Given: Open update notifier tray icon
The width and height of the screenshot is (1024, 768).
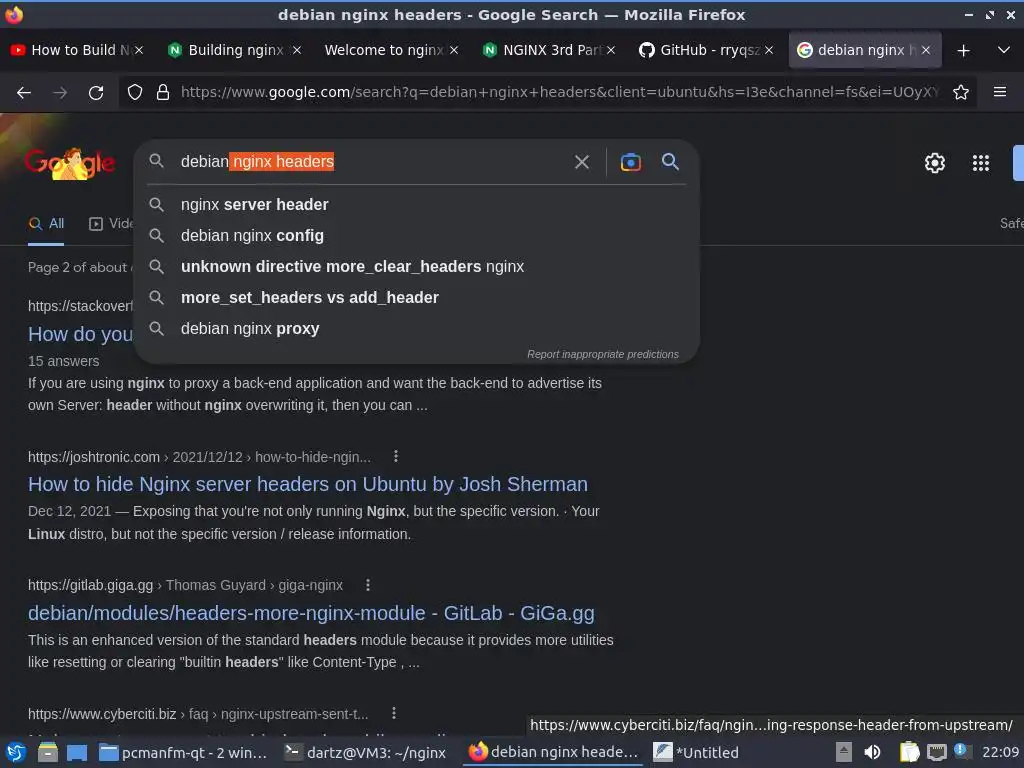Looking at the screenshot, I should 962,751.
